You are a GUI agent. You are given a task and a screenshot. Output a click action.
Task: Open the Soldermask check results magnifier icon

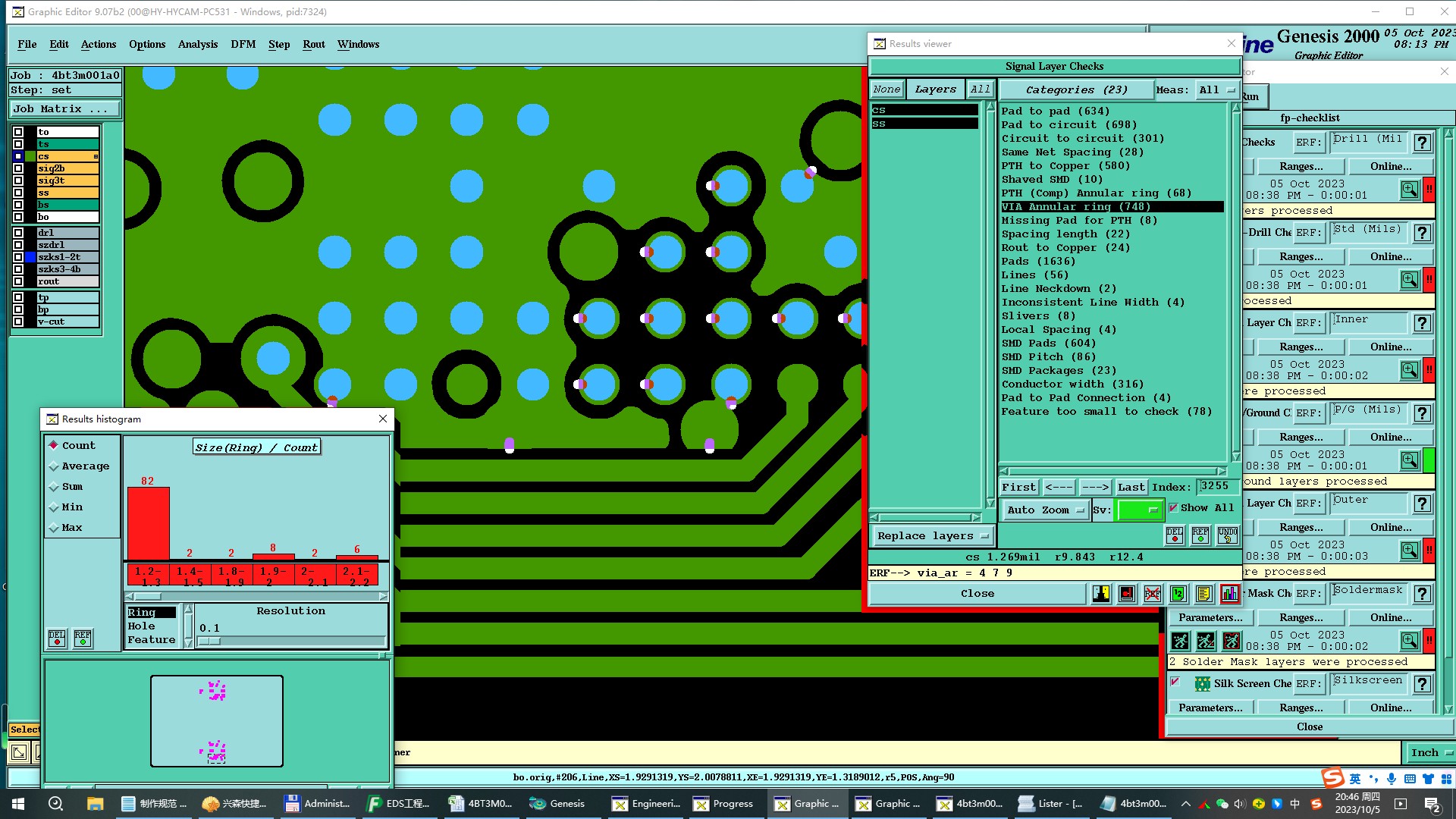click(1409, 641)
